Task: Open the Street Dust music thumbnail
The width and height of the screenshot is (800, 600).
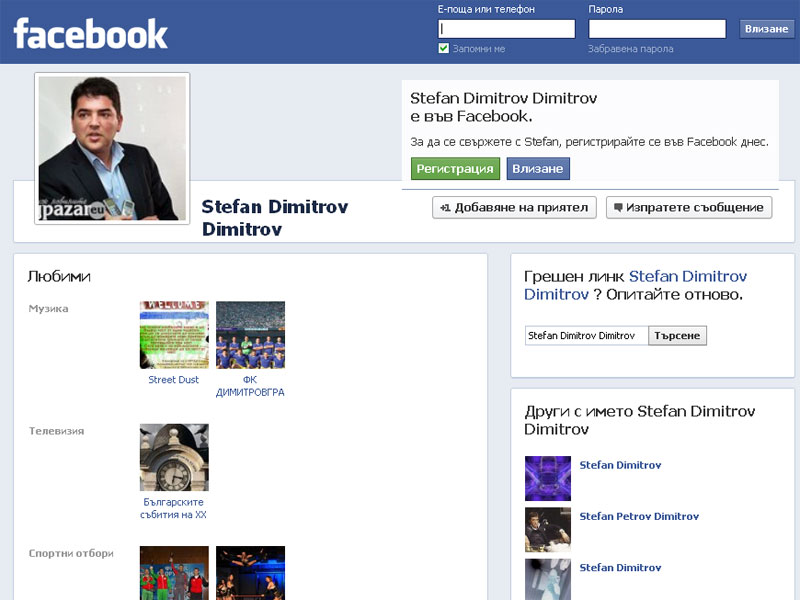Action: coord(174,335)
